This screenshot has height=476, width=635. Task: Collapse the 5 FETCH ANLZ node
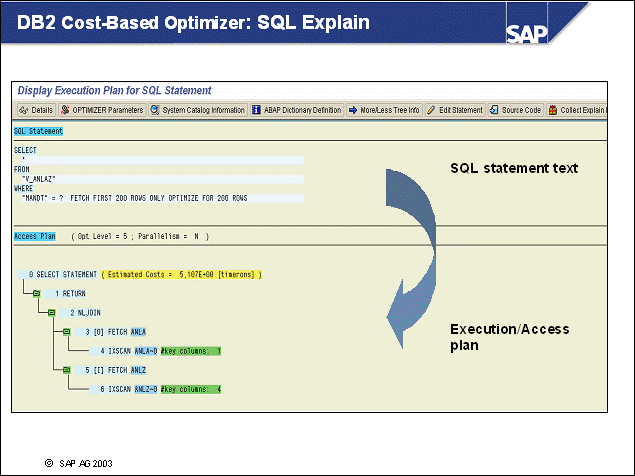pyautogui.click(x=65, y=370)
